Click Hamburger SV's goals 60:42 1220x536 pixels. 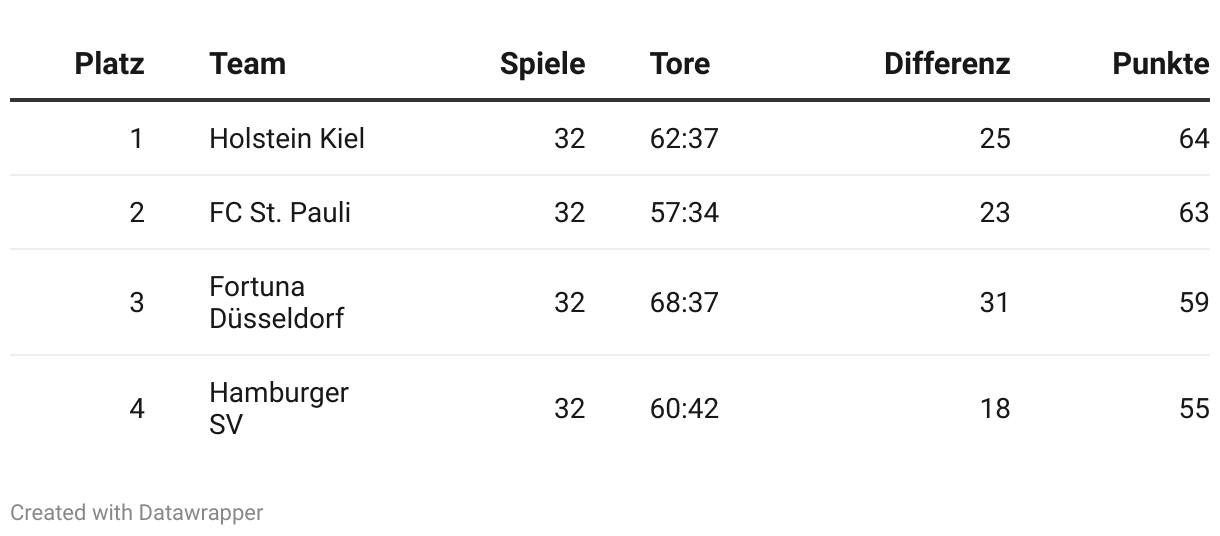(684, 408)
